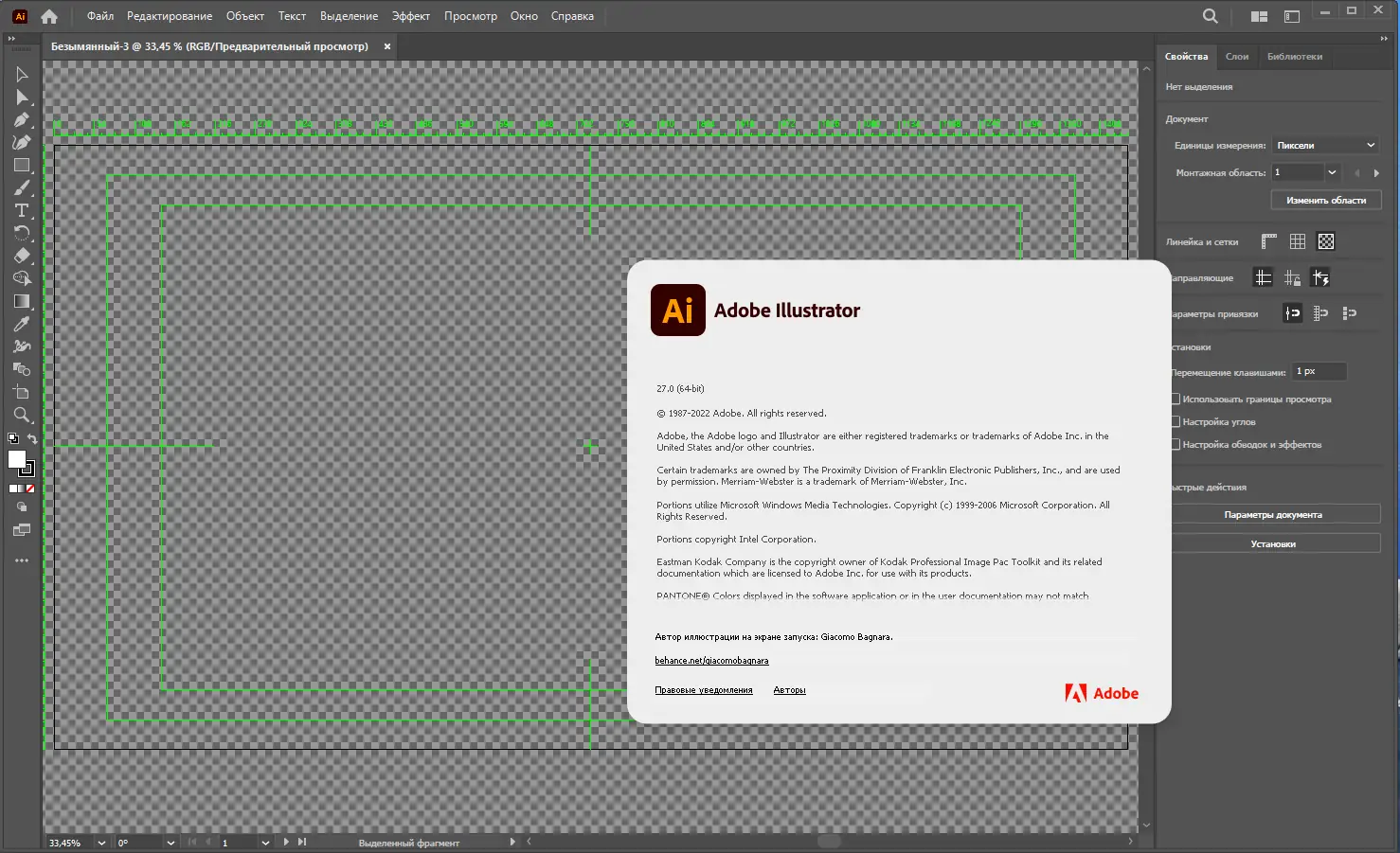1400x853 pixels.
Task: Expand the tools panel double arrows
Action: 11,39
